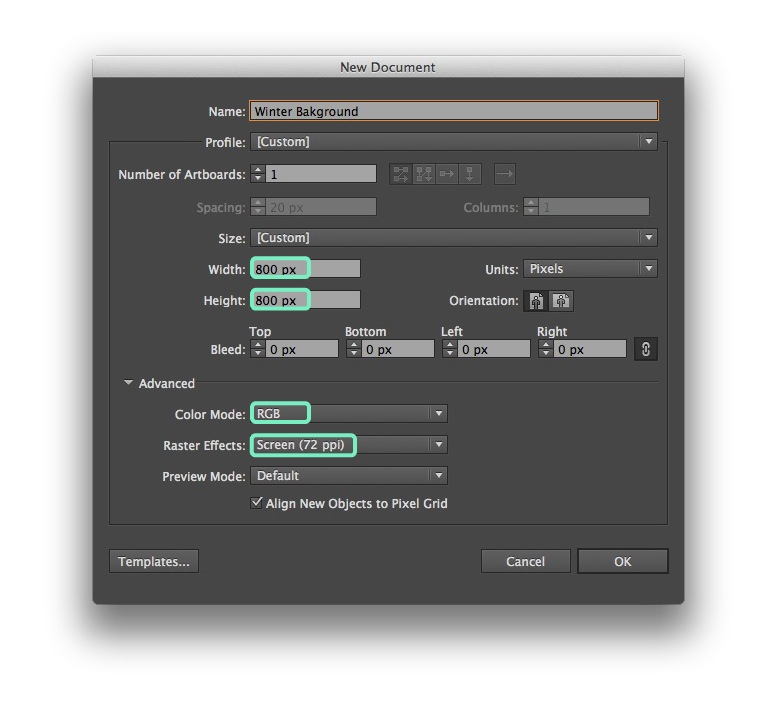
Task: Click the Templates... button
Action: (154, 561)
